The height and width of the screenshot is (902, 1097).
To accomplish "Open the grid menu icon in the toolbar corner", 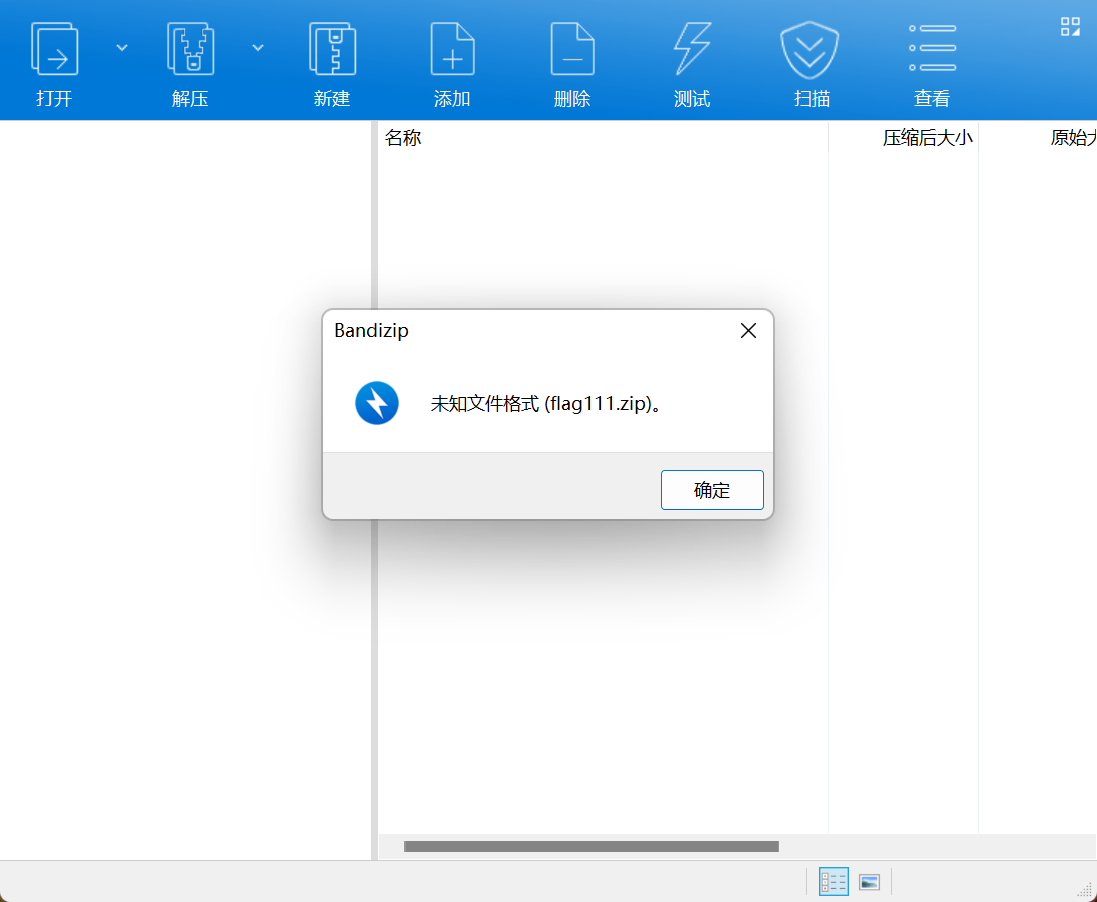I will 1070,27.
